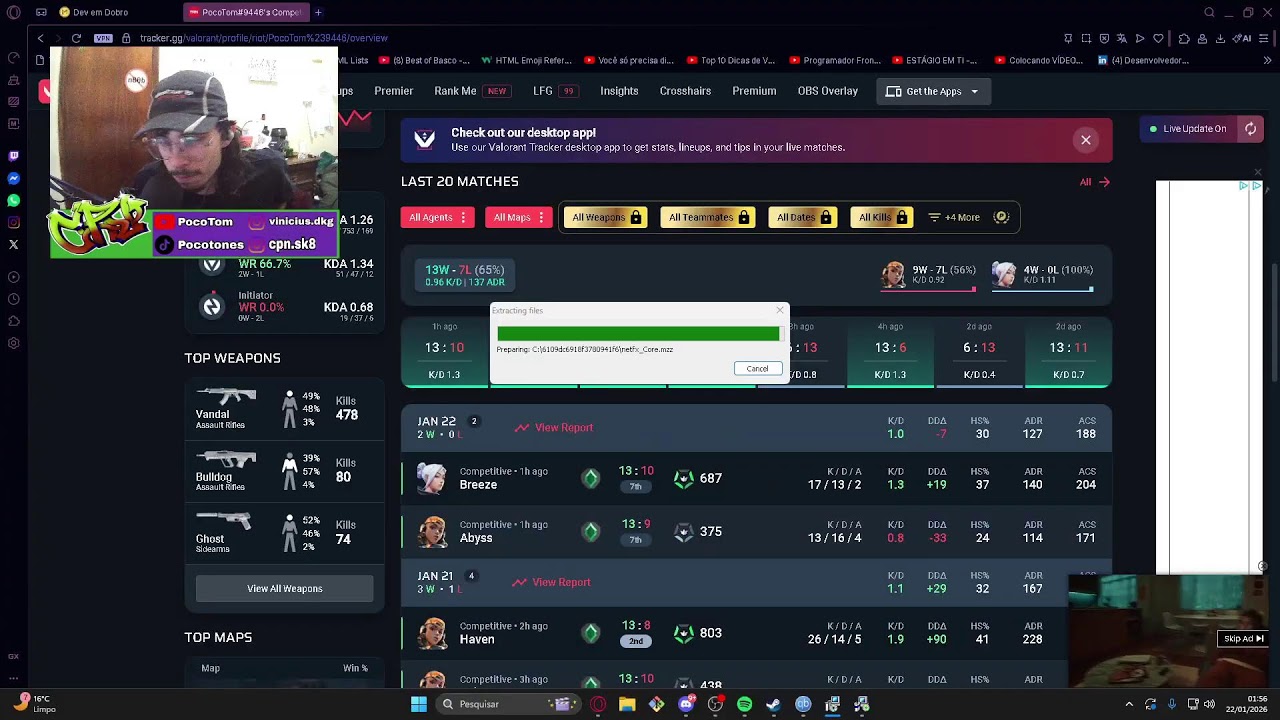Open the All Maps filter dropdown
This screenshot has height=720, width=1280.
click(x=519, y=217)
